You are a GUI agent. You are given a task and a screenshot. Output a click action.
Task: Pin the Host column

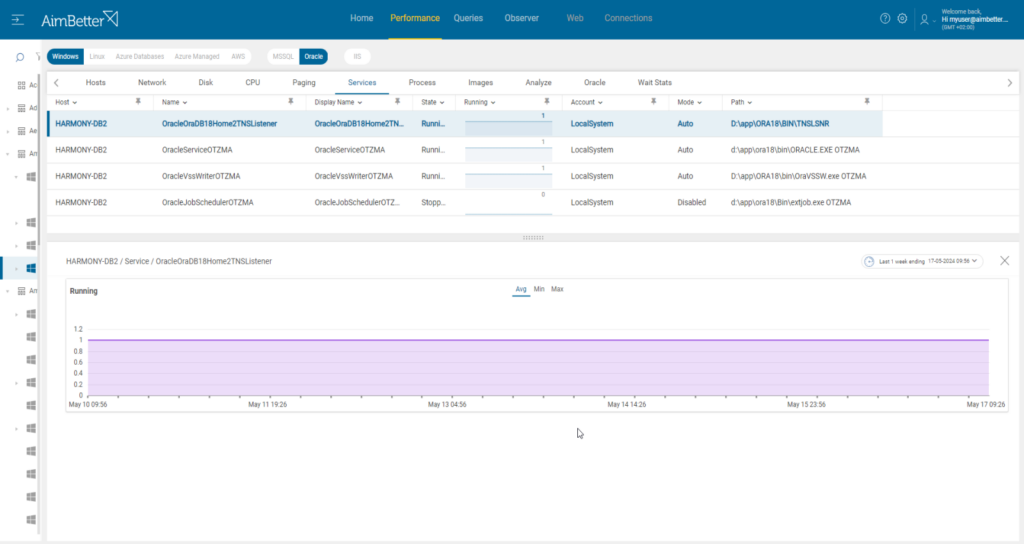tap(138, 102)
